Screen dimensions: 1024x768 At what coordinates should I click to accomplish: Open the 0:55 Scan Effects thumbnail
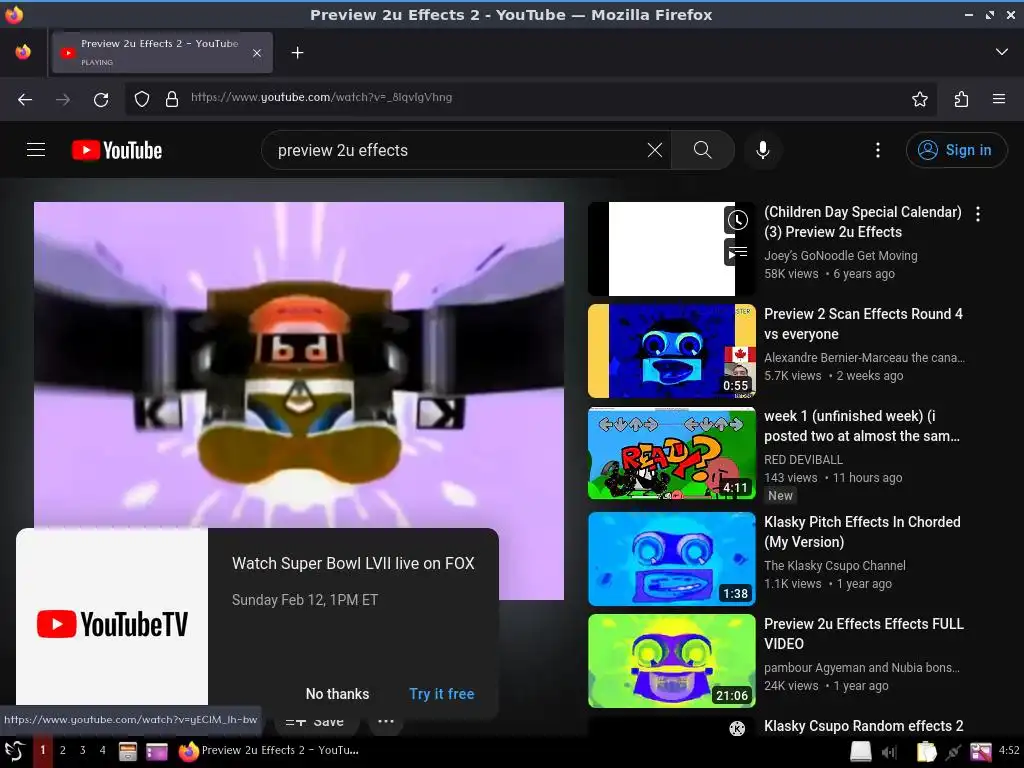671,351
